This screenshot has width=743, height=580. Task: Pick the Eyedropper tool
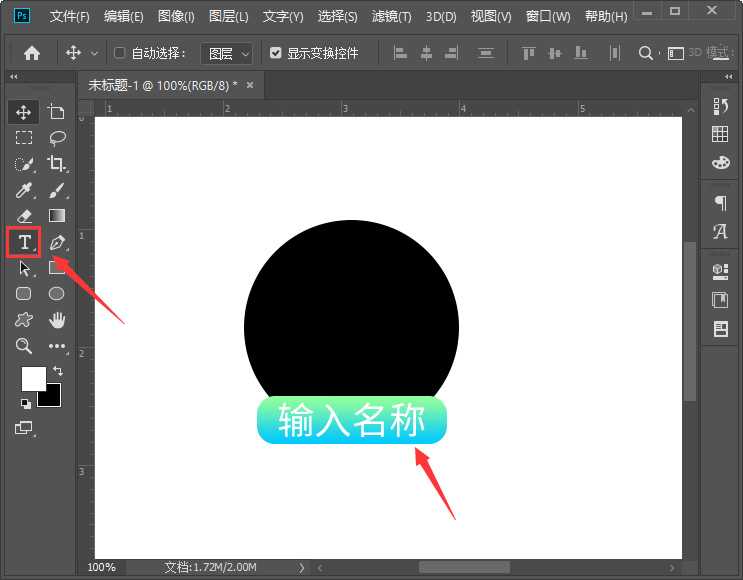tap(24, 190)
